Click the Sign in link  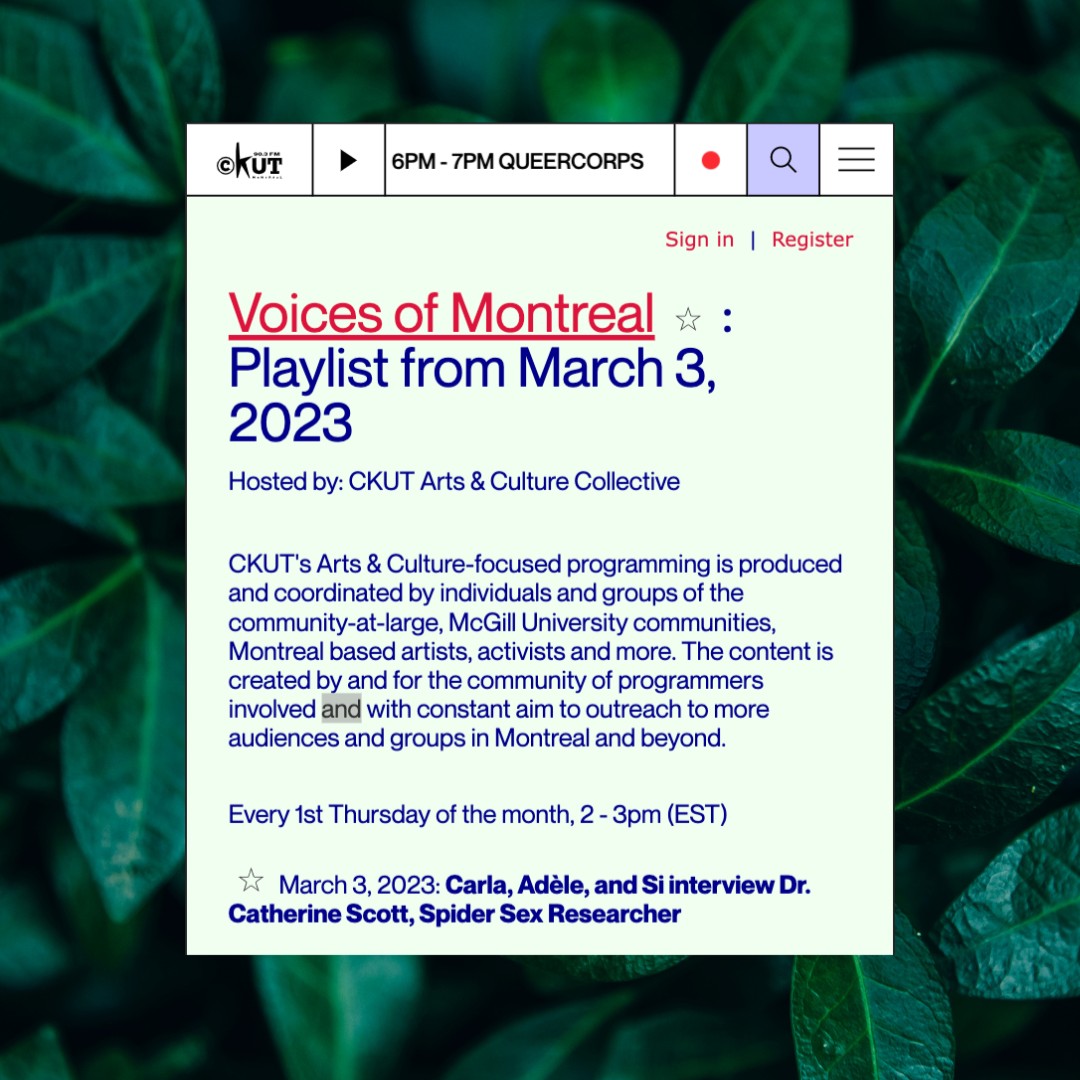699,240
